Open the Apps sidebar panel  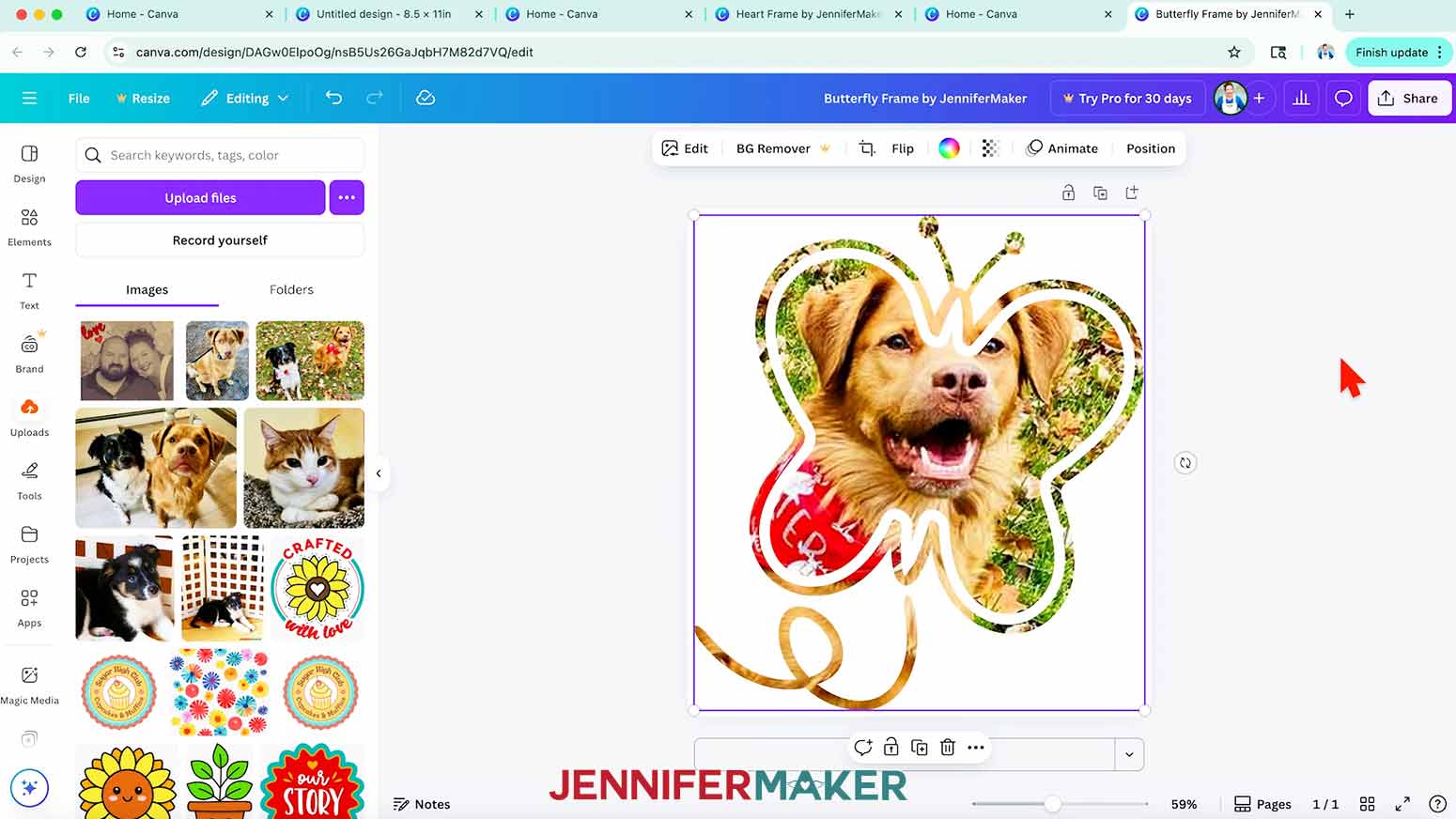pyautogui.click(x=29, y=608)
